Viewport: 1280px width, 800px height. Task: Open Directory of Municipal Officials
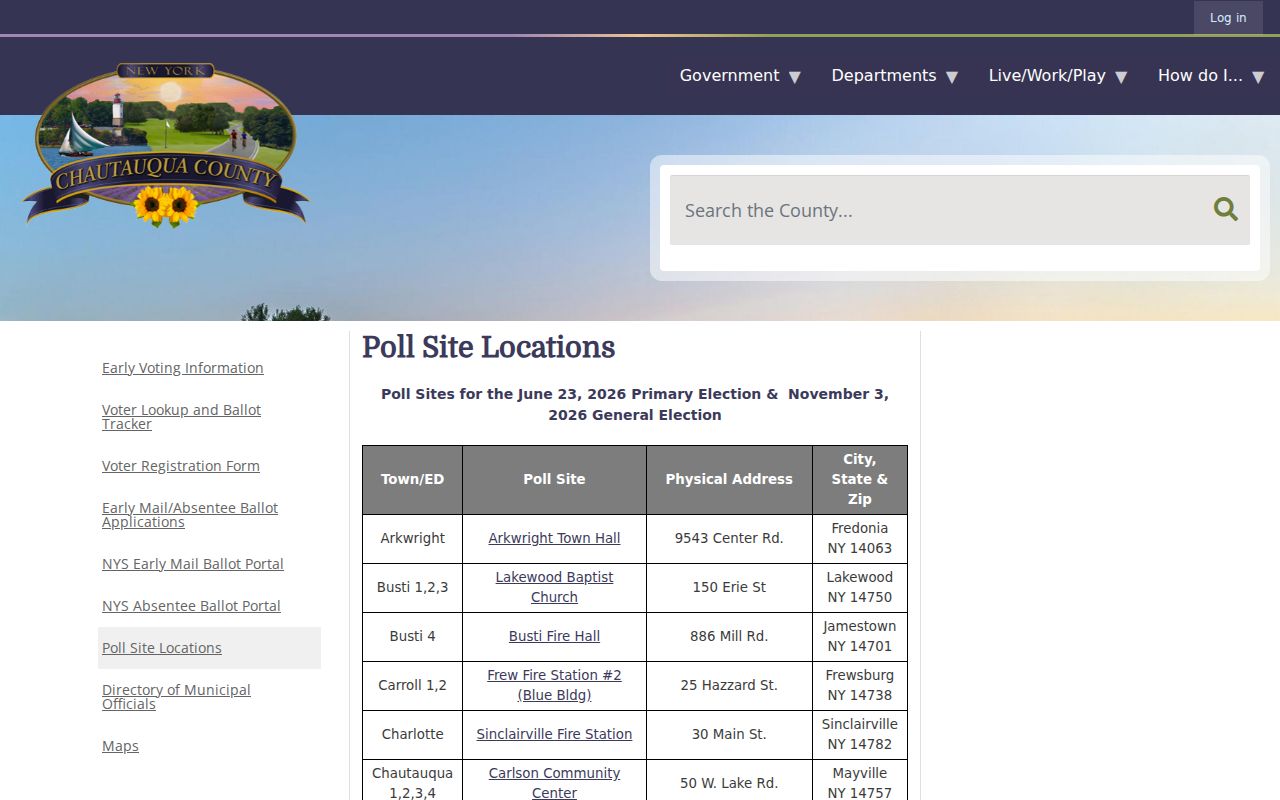click(176, 697)
